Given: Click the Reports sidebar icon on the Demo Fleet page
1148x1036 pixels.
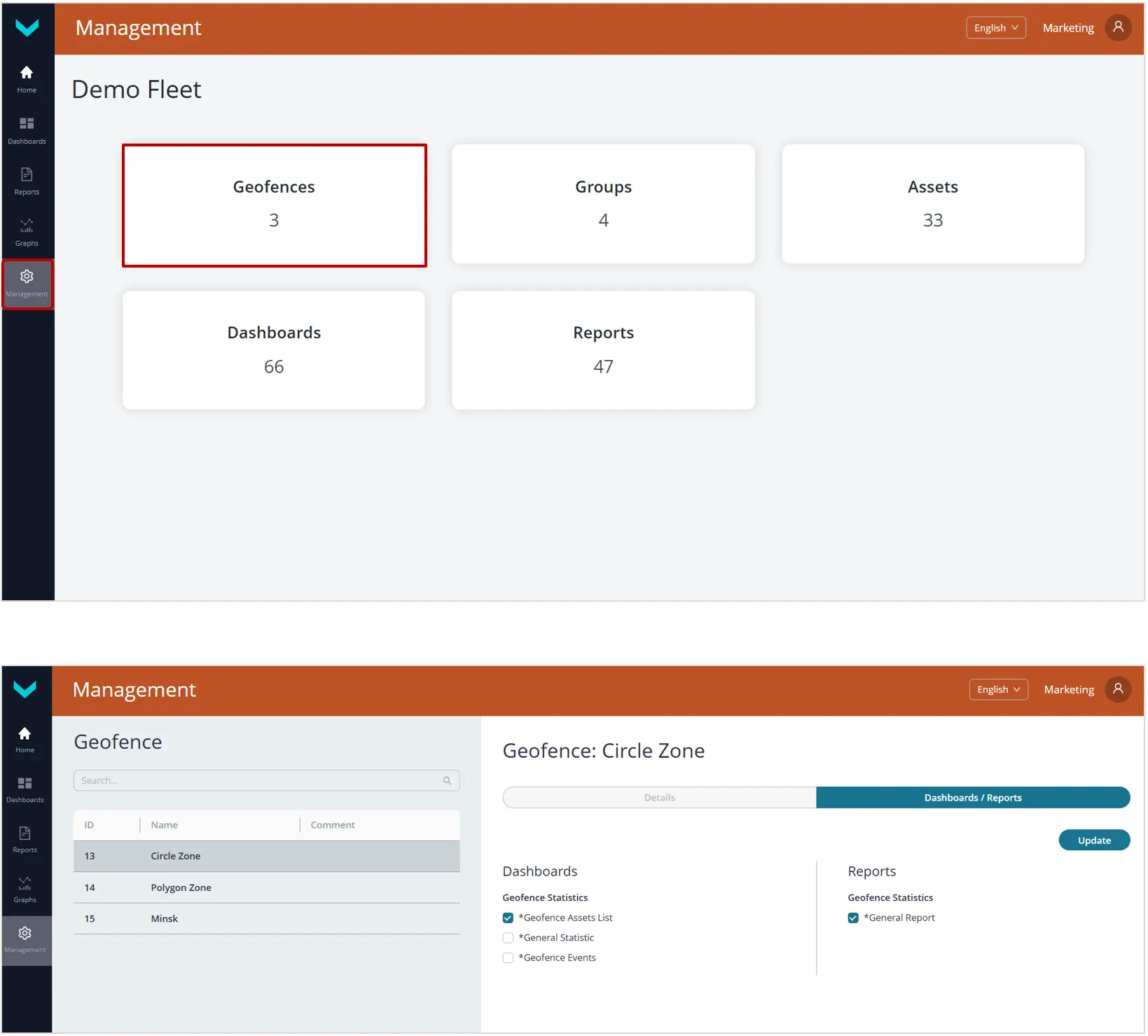Looking at the screenshot, I should coord(27,175).
